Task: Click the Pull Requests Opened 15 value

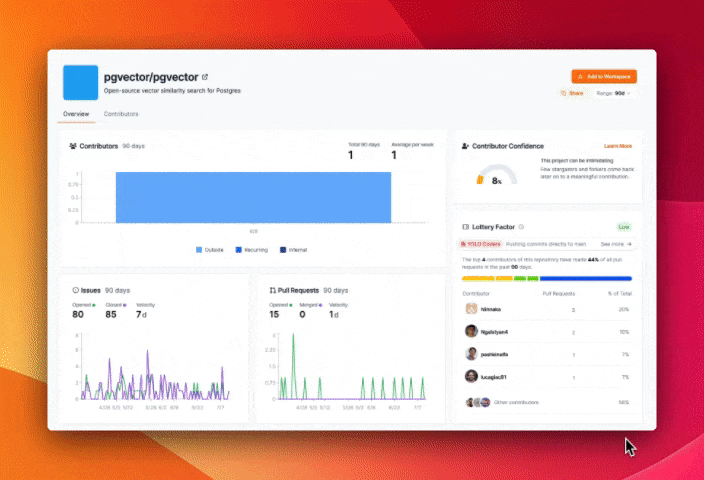Action: pos(274,314)
